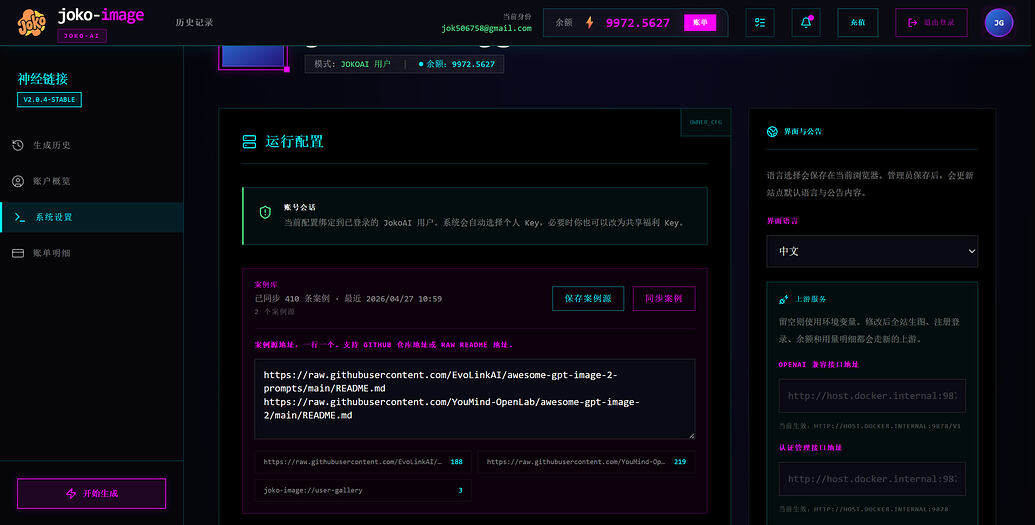Click the V2.0.4-STABLE version badge
Viewport: 1035px width, 525px height.
tap(50, 100)
